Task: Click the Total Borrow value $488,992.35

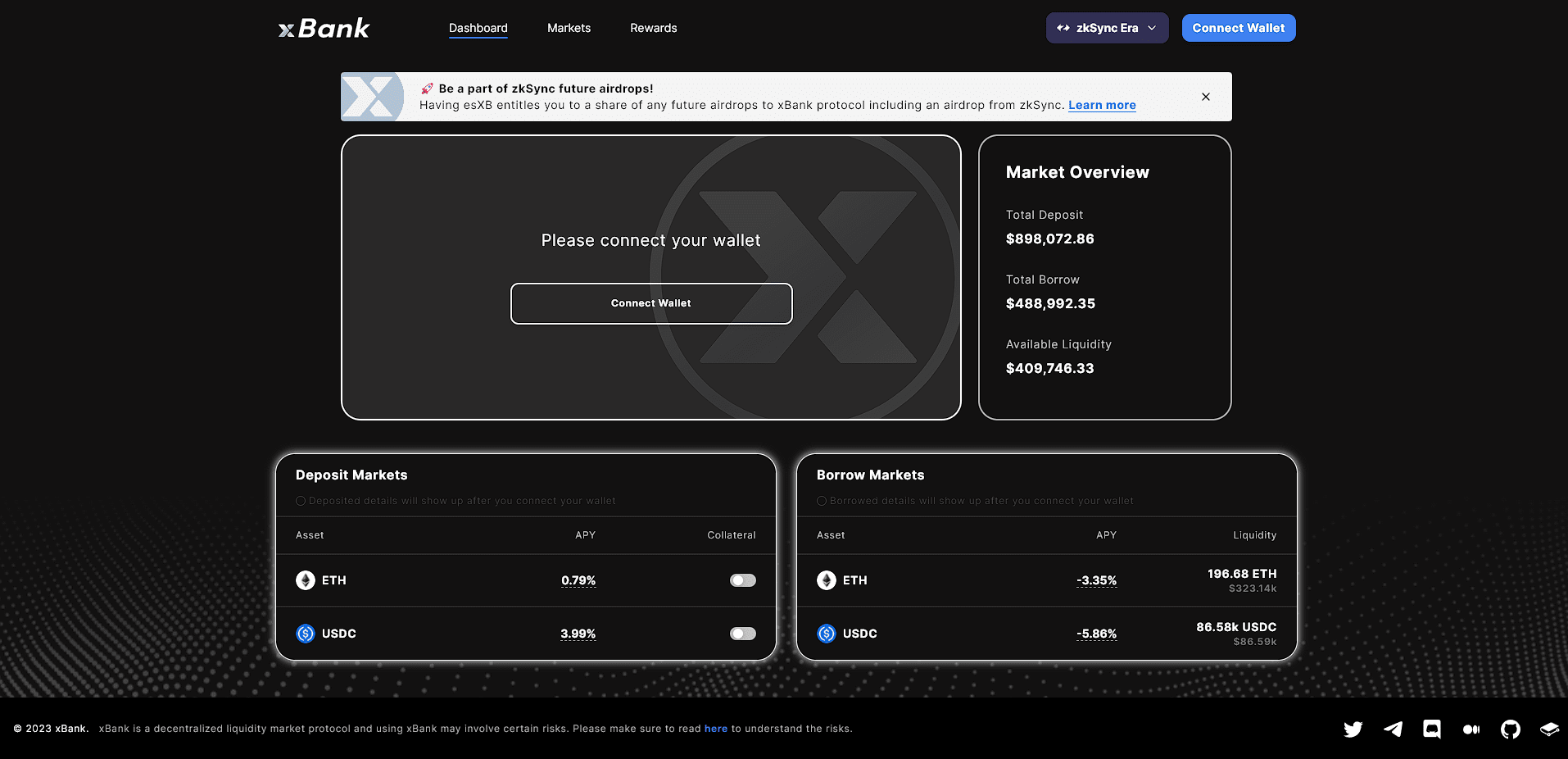Action: click(1050, 303)
